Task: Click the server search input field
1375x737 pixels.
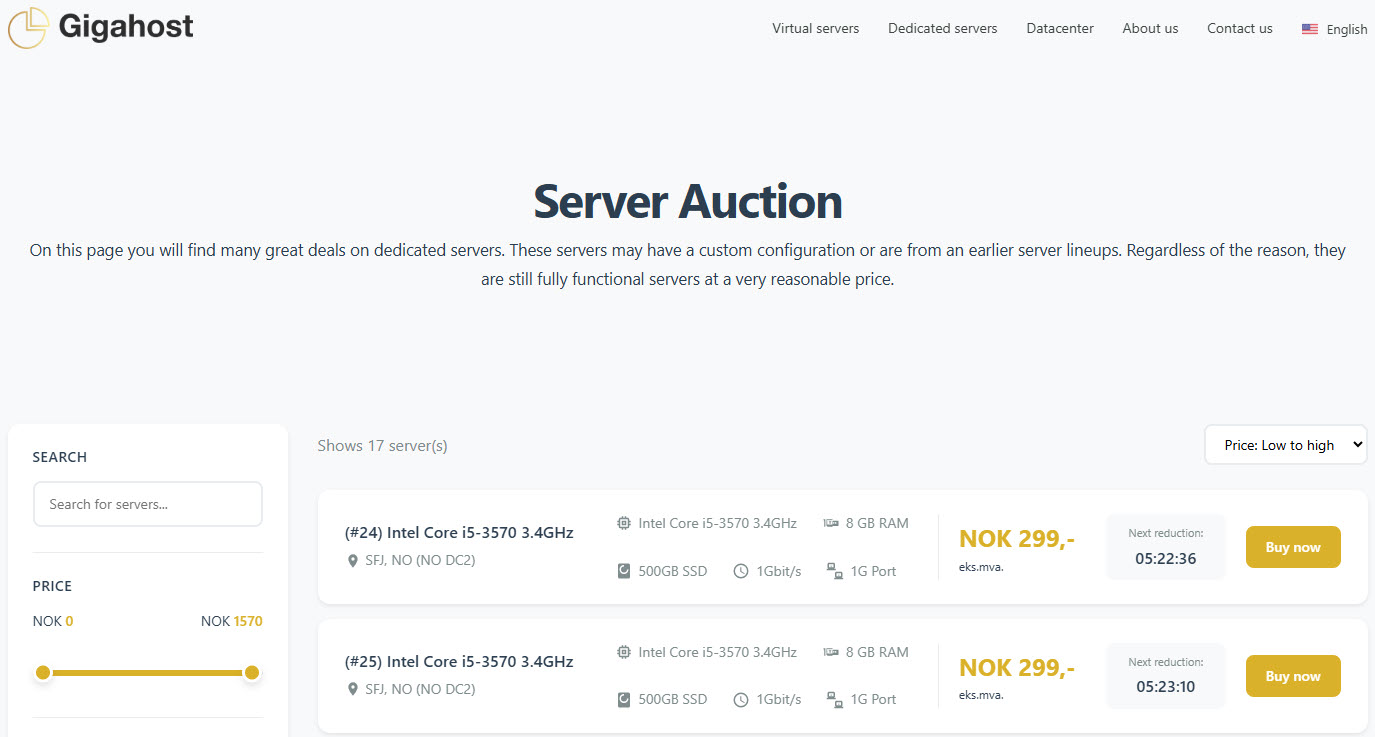Action: click(147, 503)
